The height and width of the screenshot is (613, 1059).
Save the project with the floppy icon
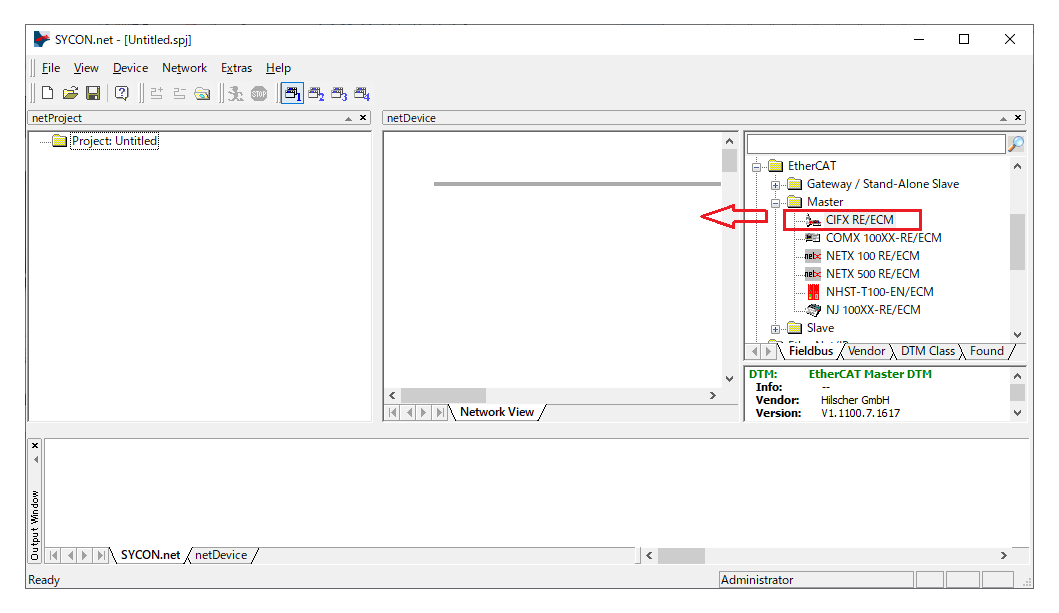point(92,93)
